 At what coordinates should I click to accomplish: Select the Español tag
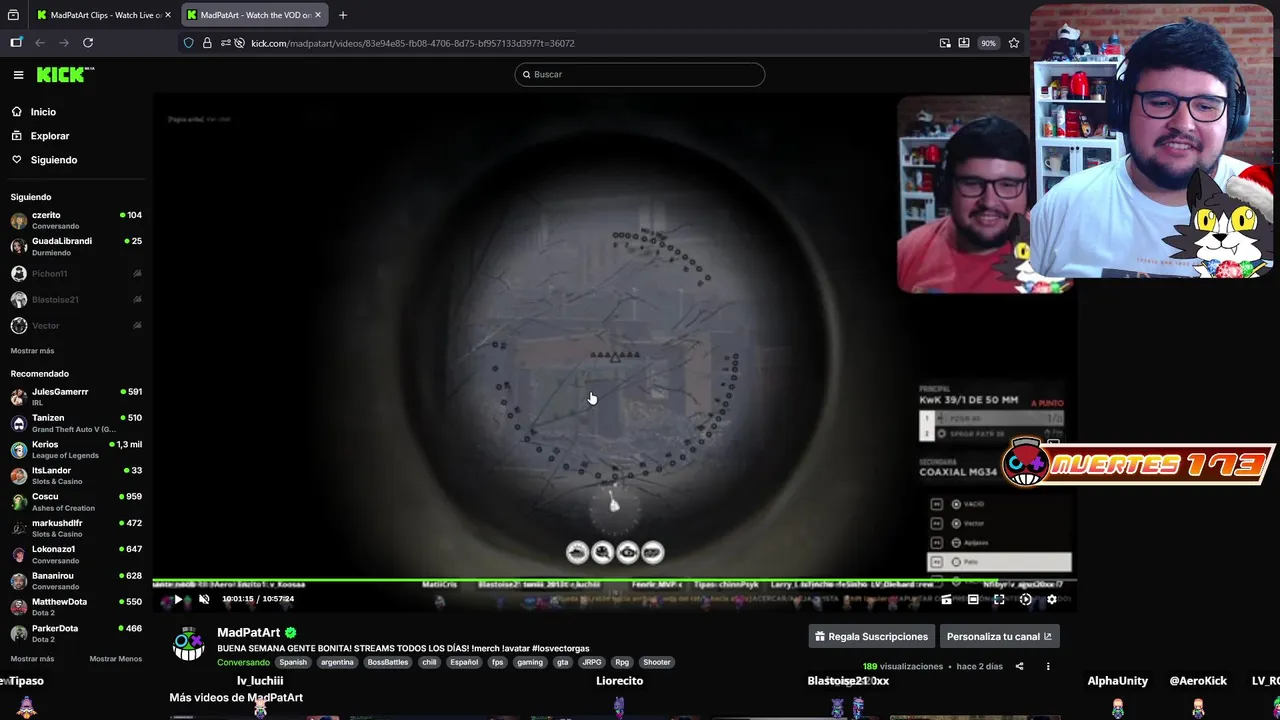click(x=464, y=662)
